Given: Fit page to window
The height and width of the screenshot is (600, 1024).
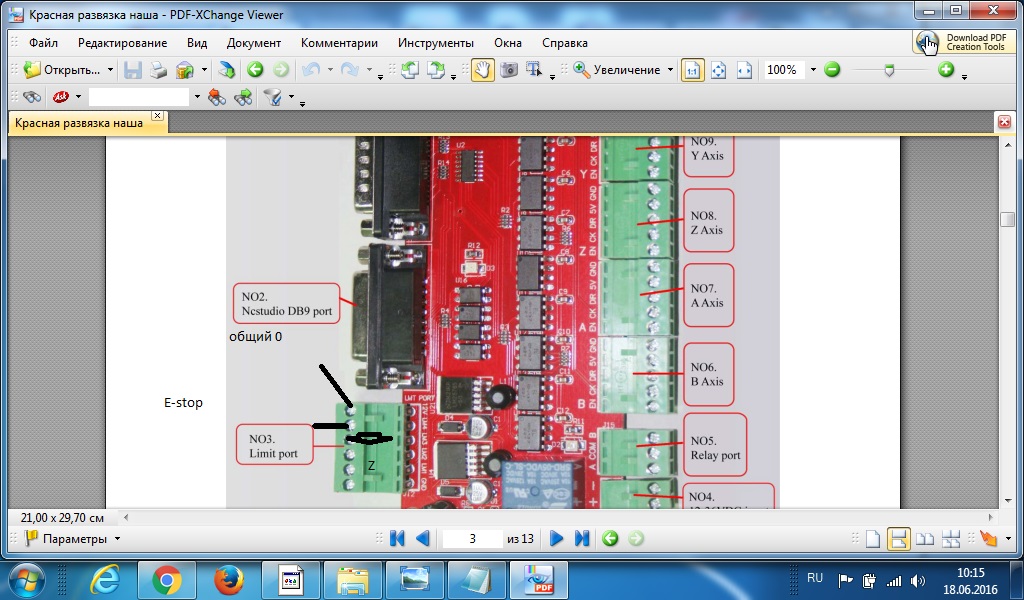Looking at the screenshot, I should tap(718, 70).
